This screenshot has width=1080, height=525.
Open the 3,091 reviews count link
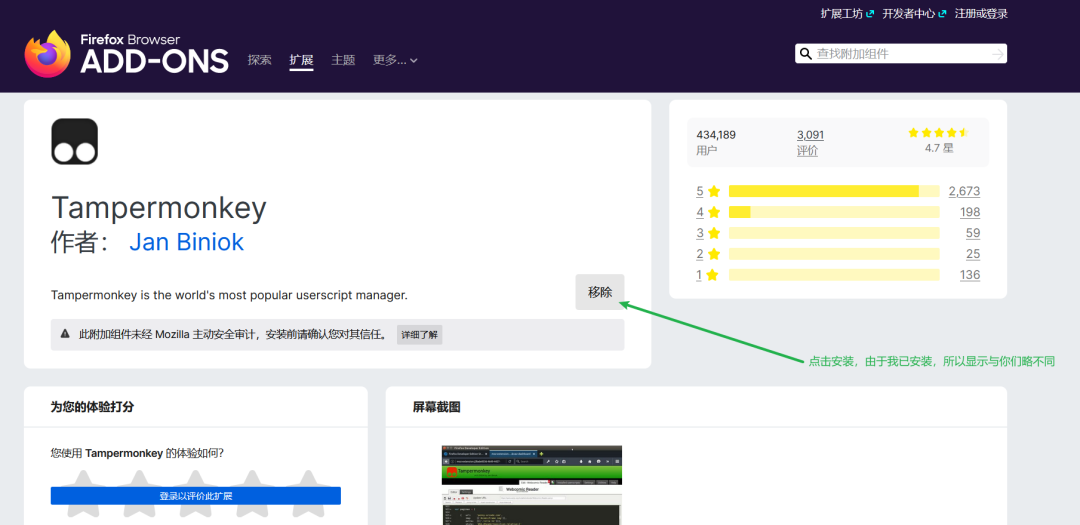(811, 135)
